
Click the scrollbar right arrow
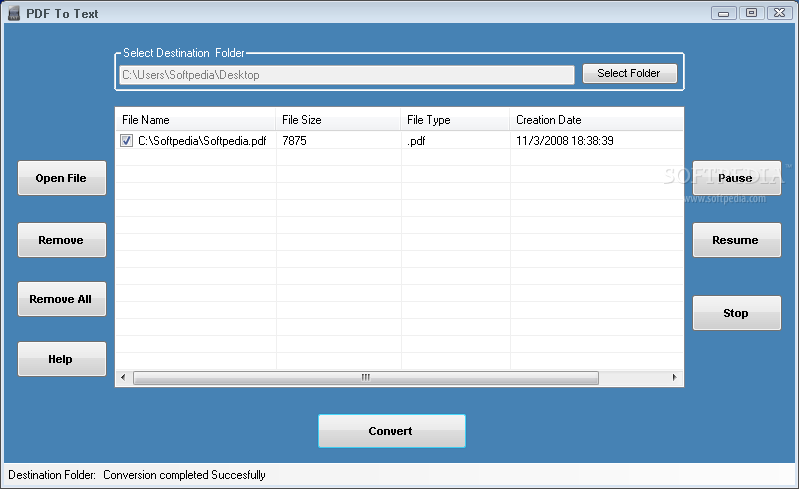pyautogui.click(x=674, y=377)
